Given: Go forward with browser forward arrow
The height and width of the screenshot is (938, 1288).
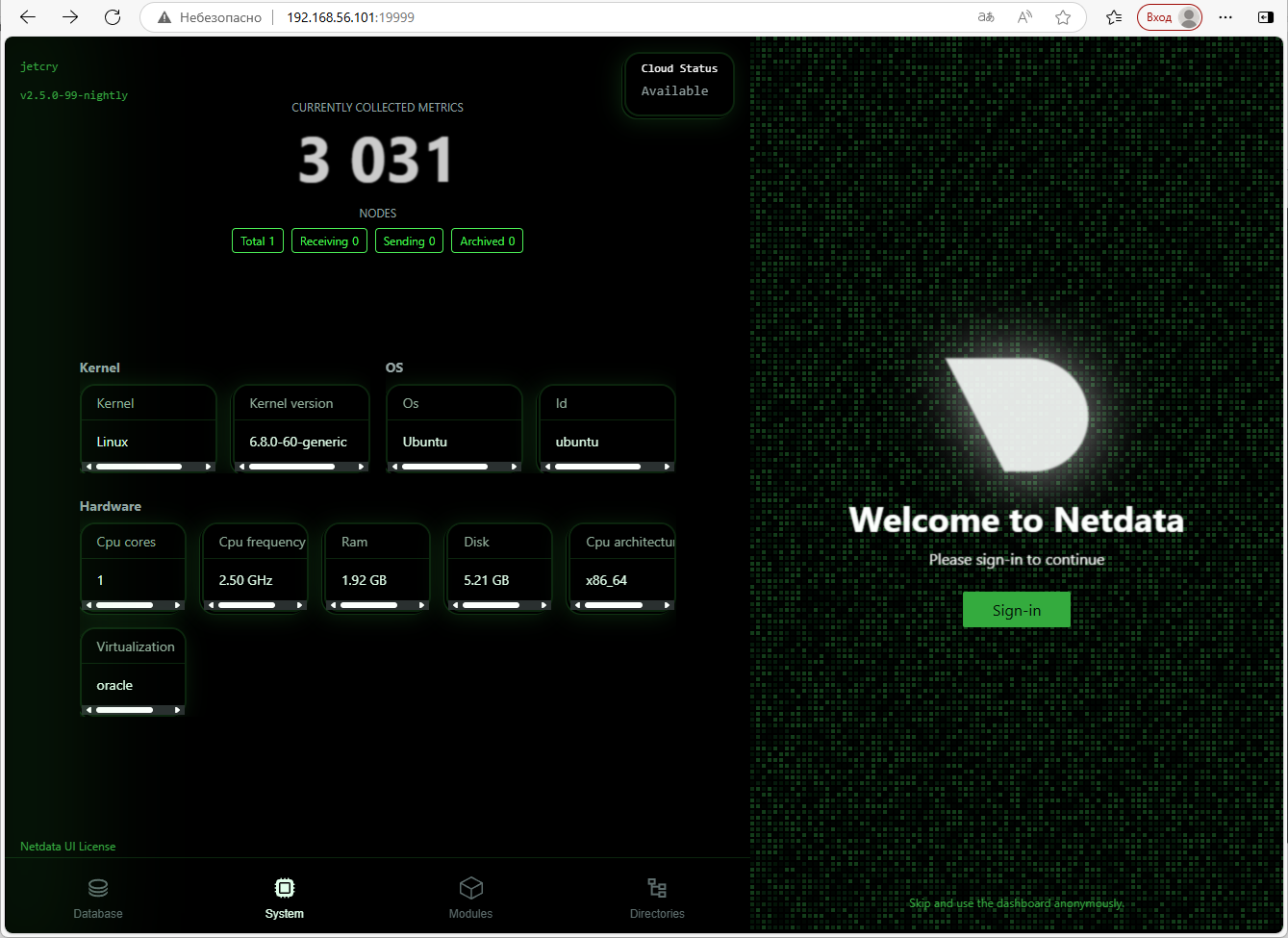Looking at the screenshot, I should tap(70, 17).
